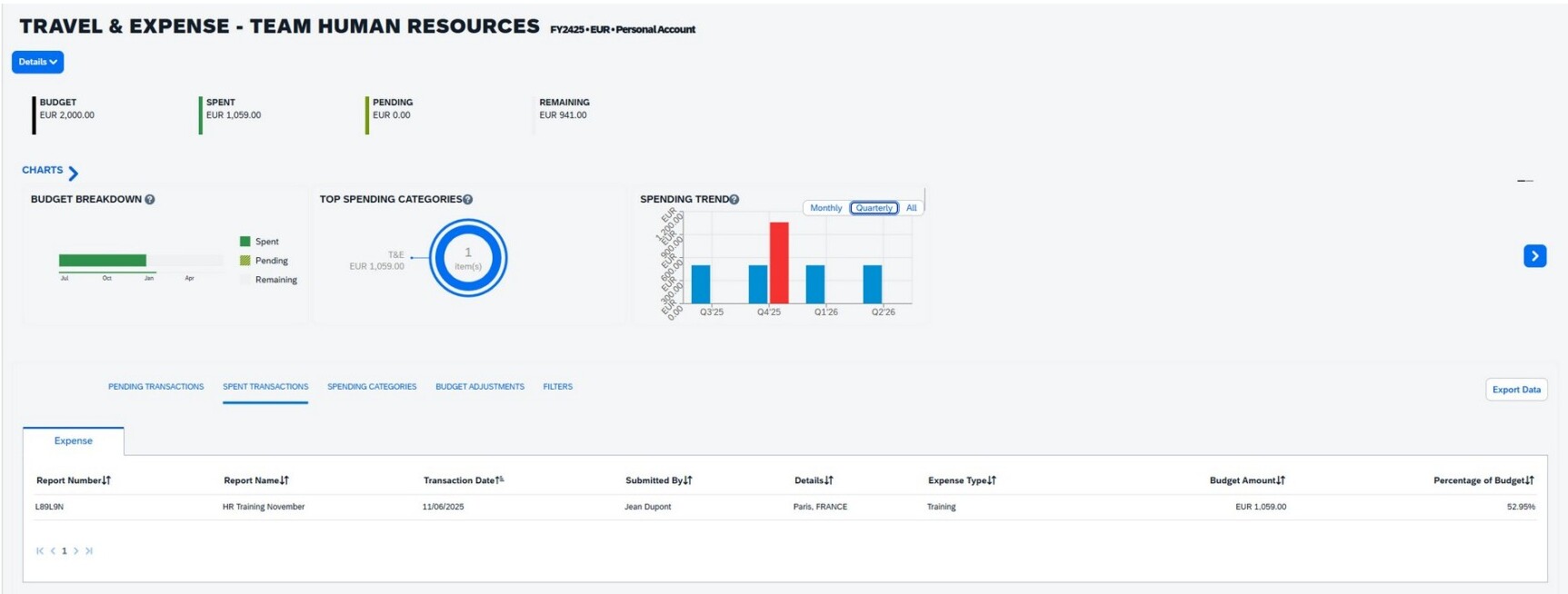This screenshot has height=594, width=1568.
Task: Sort by Details column
Action: pos(814,480)
